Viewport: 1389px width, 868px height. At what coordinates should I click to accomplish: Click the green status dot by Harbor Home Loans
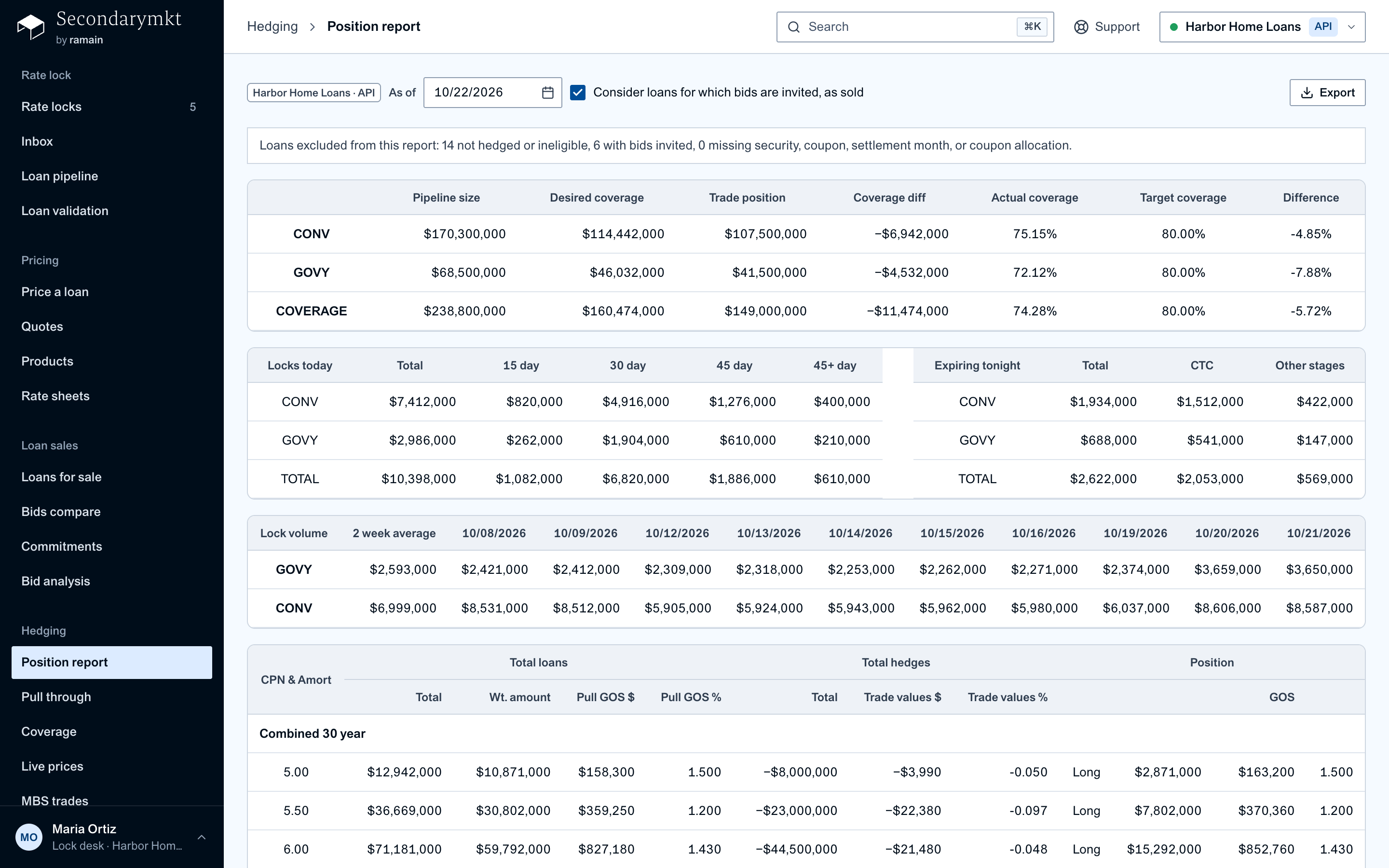(1174, 27)
